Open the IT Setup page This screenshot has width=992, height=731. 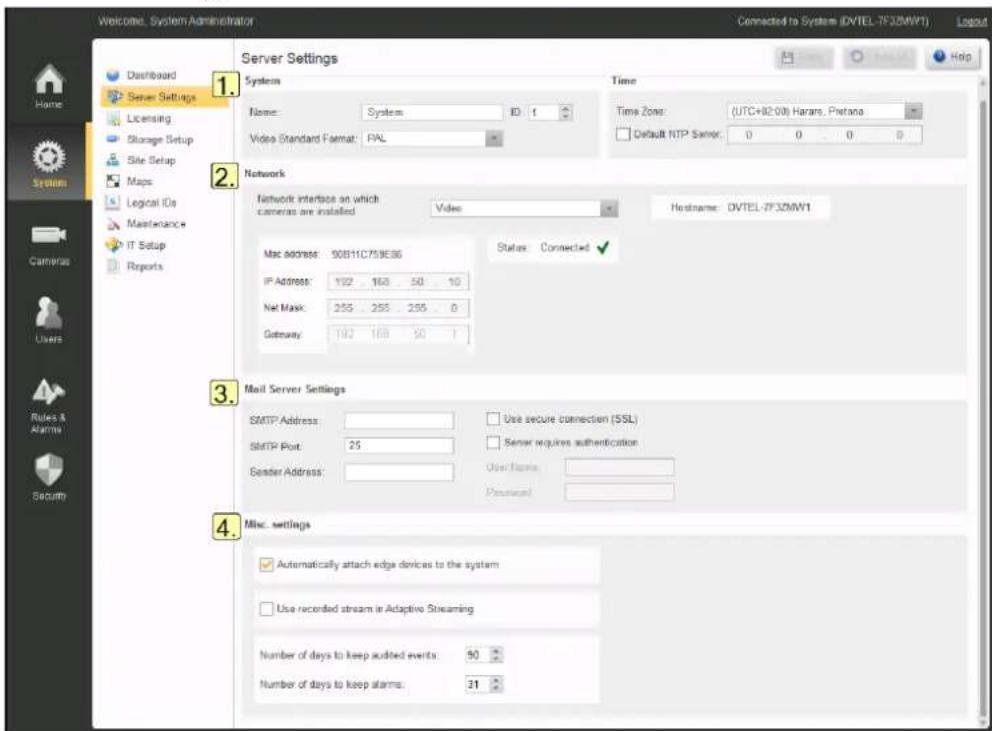point(146,245)
